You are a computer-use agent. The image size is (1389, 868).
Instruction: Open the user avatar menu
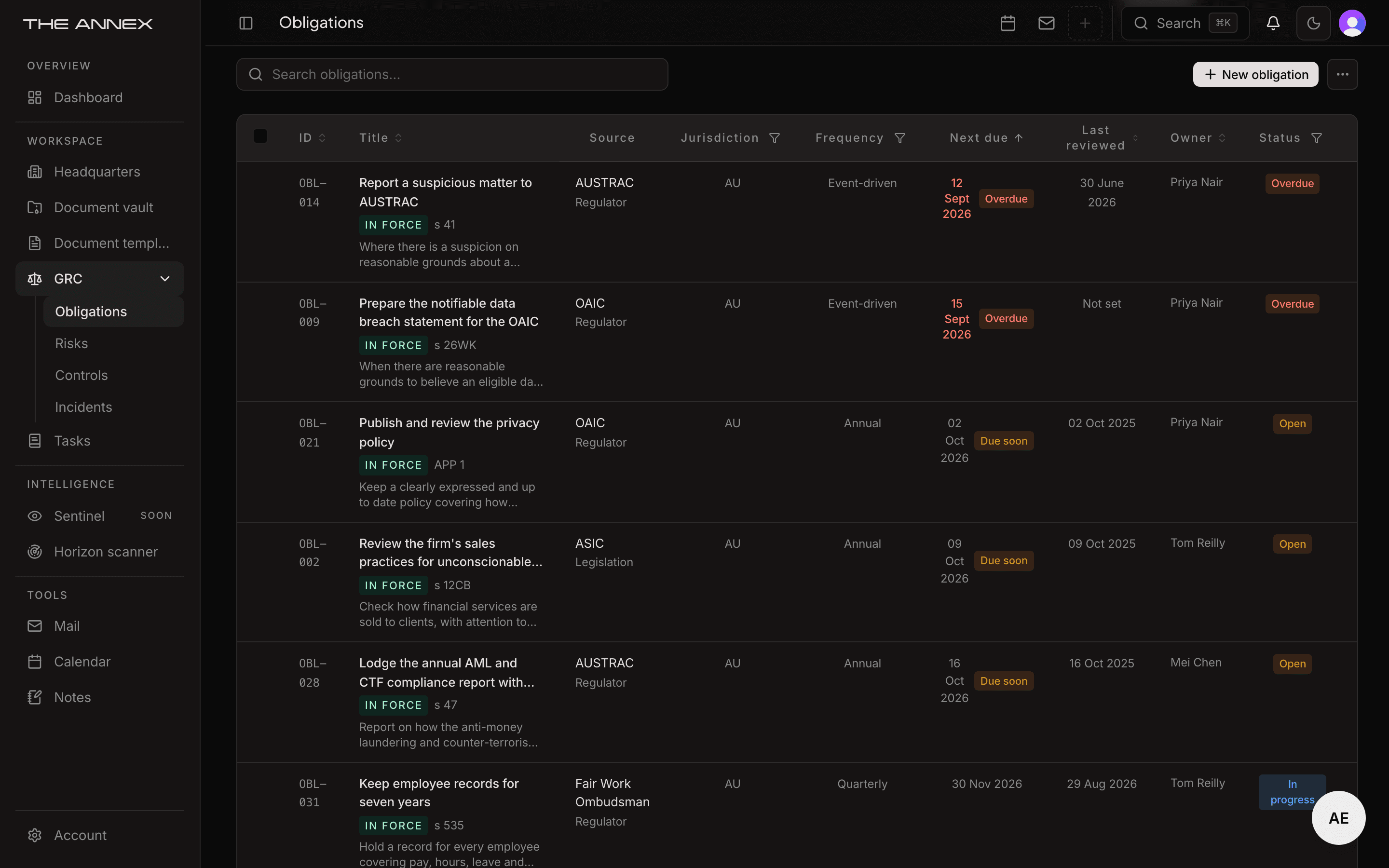tap(1352, 23)
